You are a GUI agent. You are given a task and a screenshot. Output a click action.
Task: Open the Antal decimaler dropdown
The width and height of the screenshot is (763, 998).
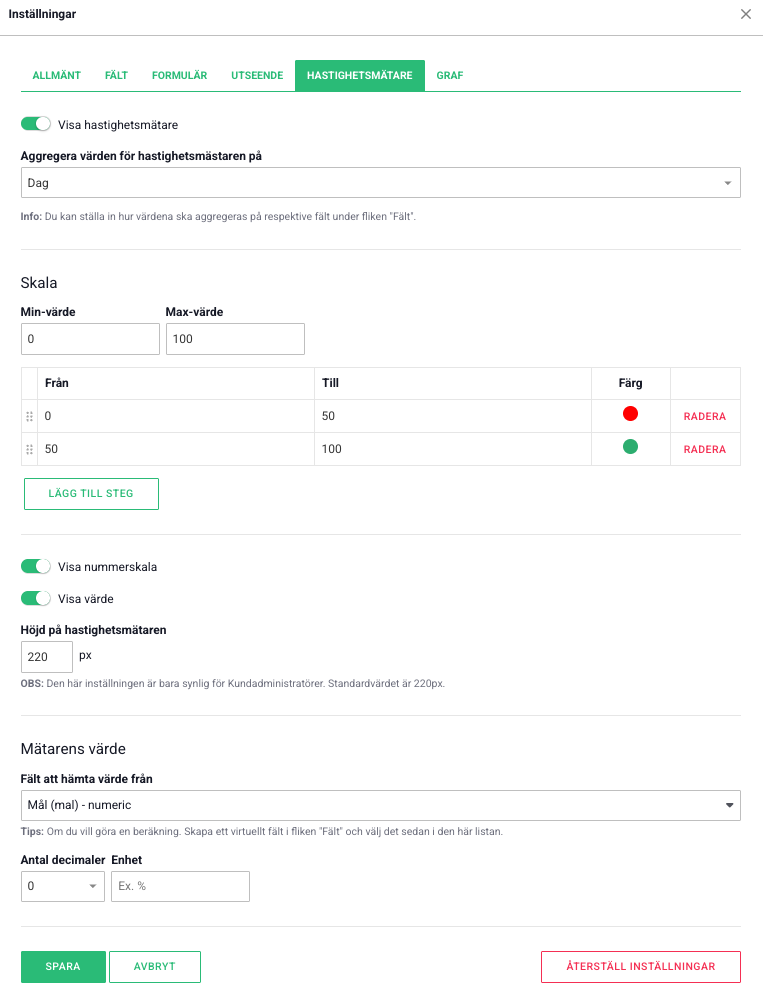pos(62,886)
